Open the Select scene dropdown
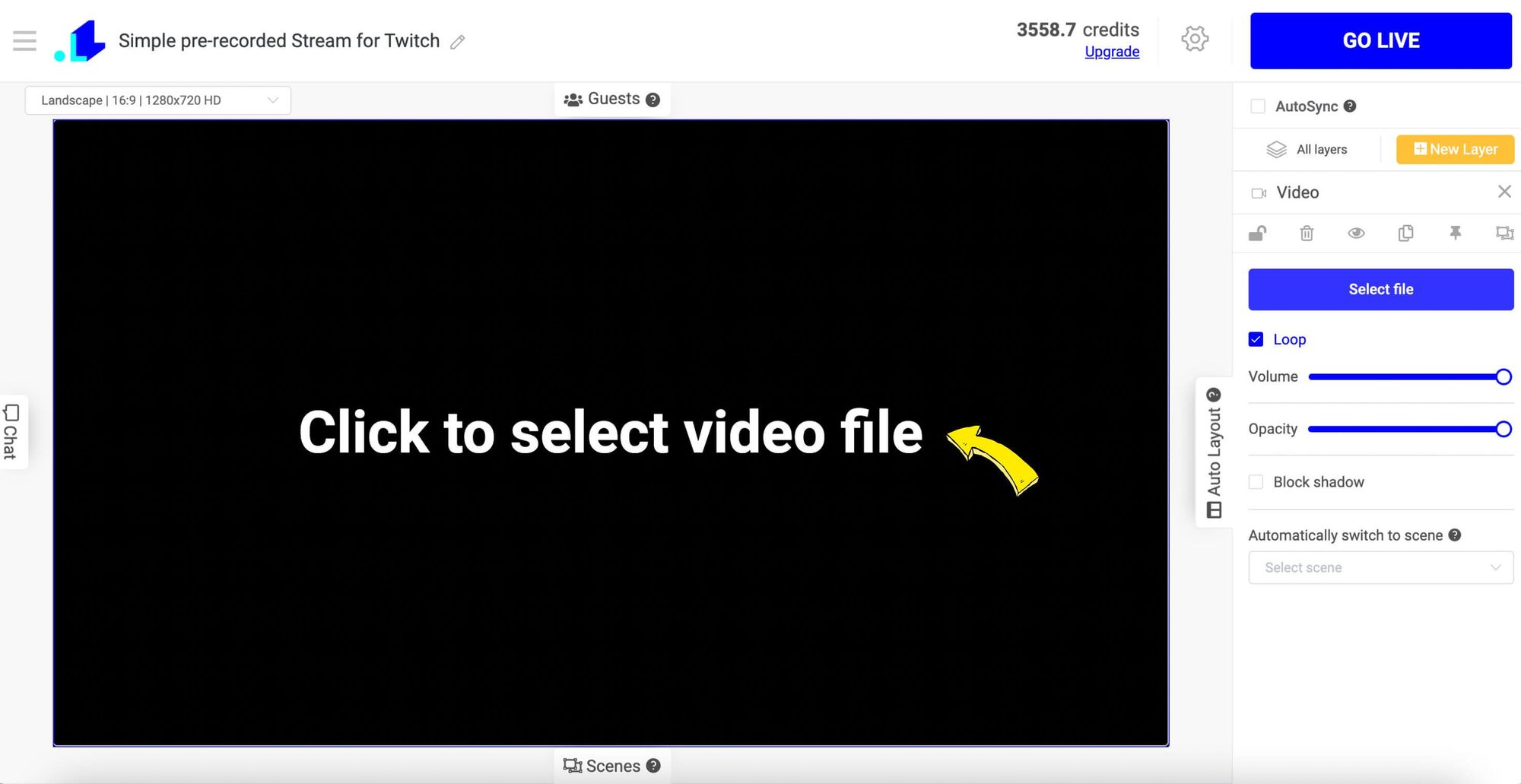 click(x=1380, y=567)
